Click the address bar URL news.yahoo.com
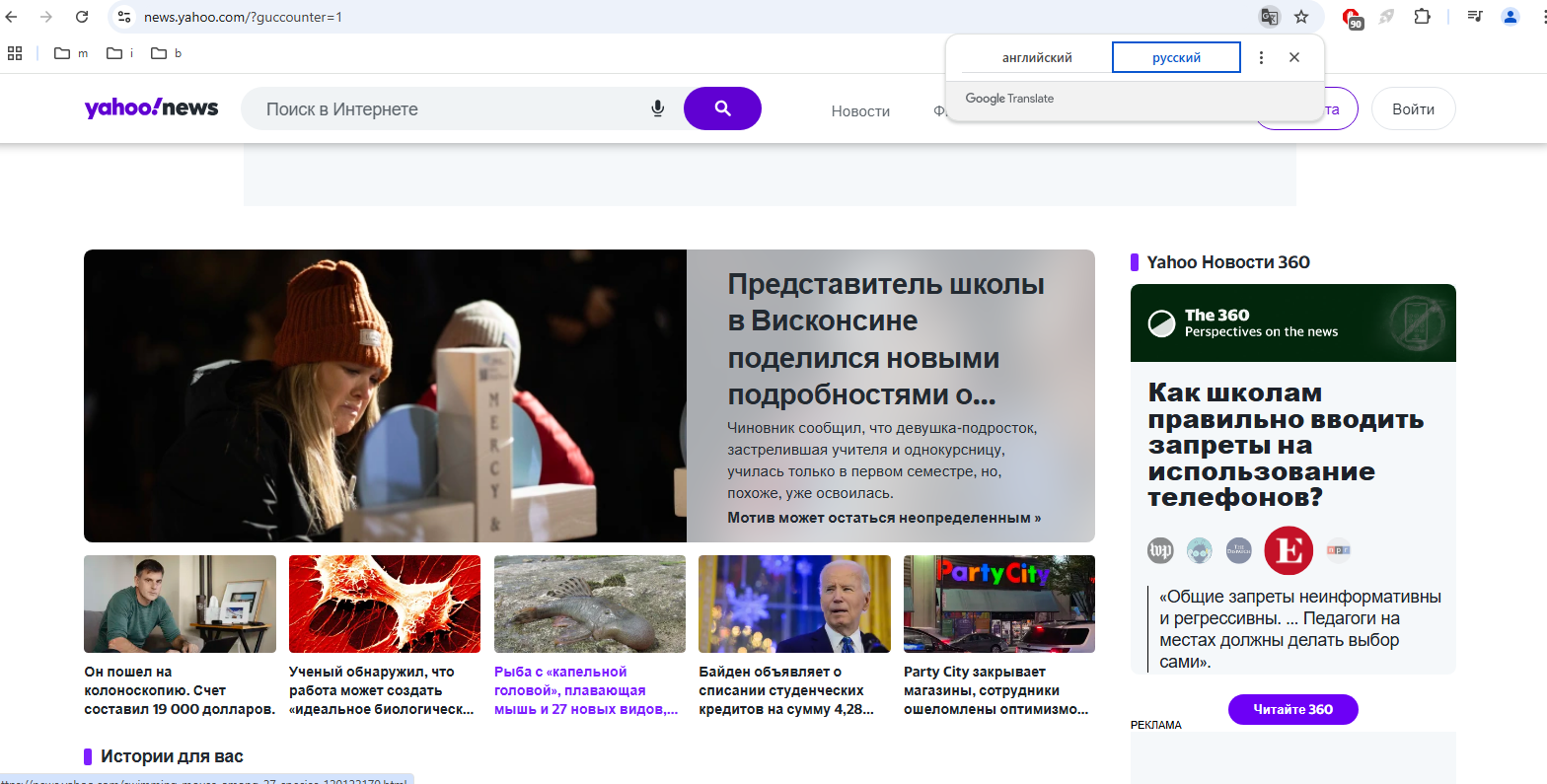Image resolution: width=1547 pixels, height=784 pixels. (243, 17)
